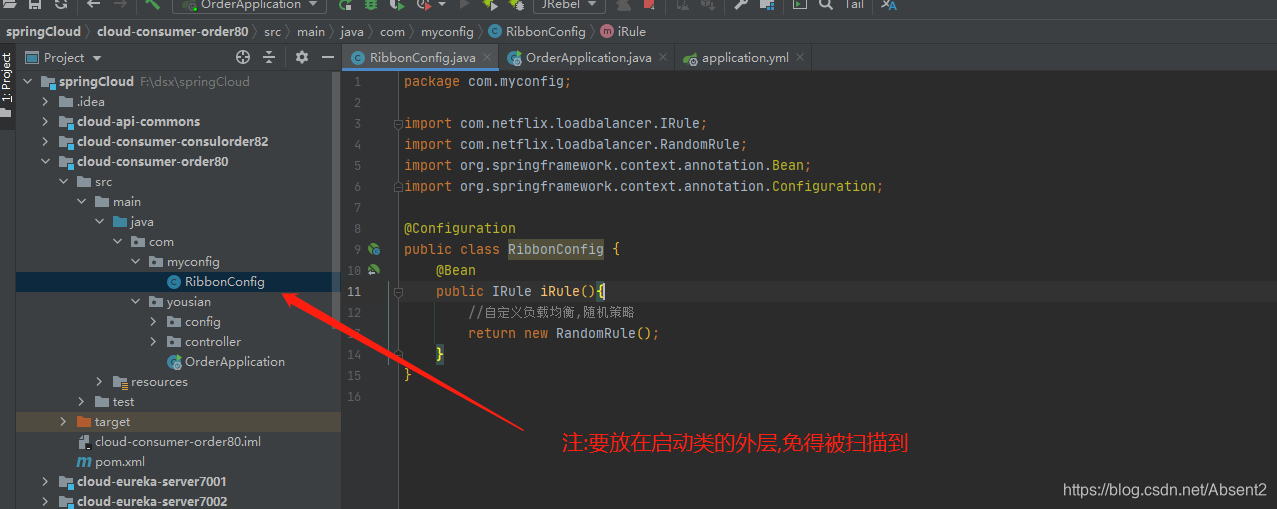Image resolution: width=1277 pixels, height=509 pixels.
Task: Expand the cloud-consumer-consulorder82 module
Action: 45,142
